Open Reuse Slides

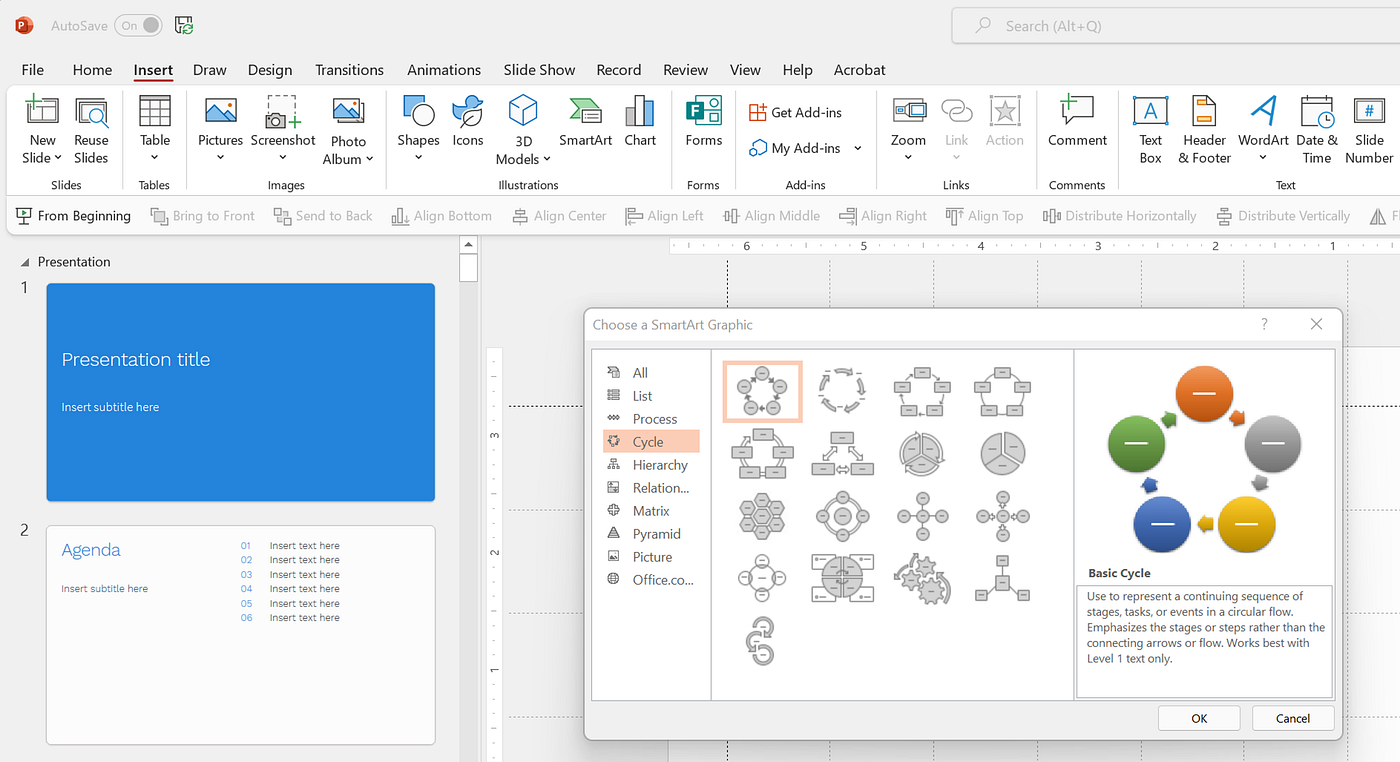click(x=91, y=131)
